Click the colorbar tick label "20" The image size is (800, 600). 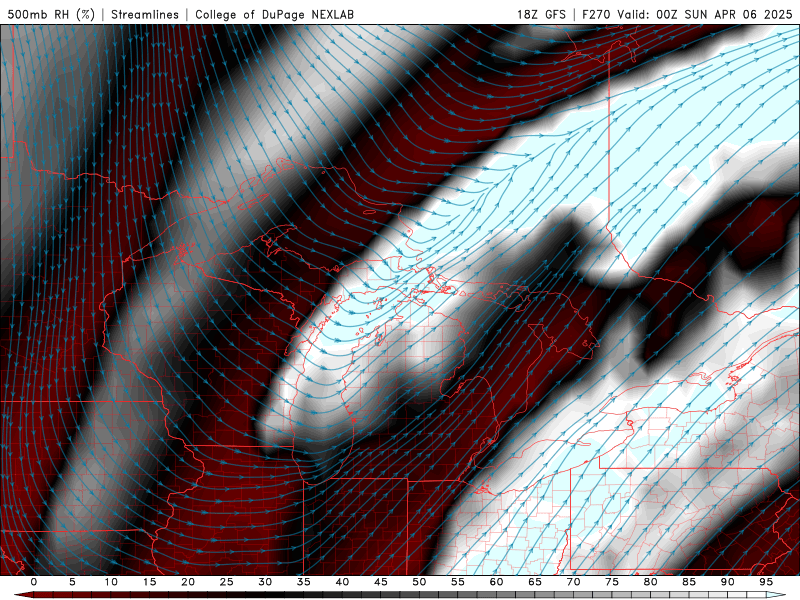coord(188,582)
